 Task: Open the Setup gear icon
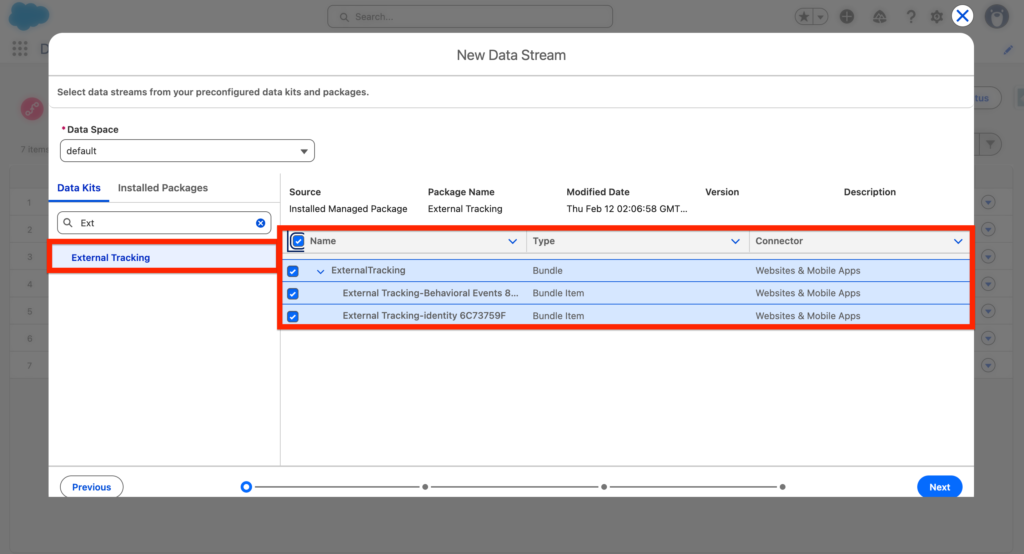click(x=937, y=17)
